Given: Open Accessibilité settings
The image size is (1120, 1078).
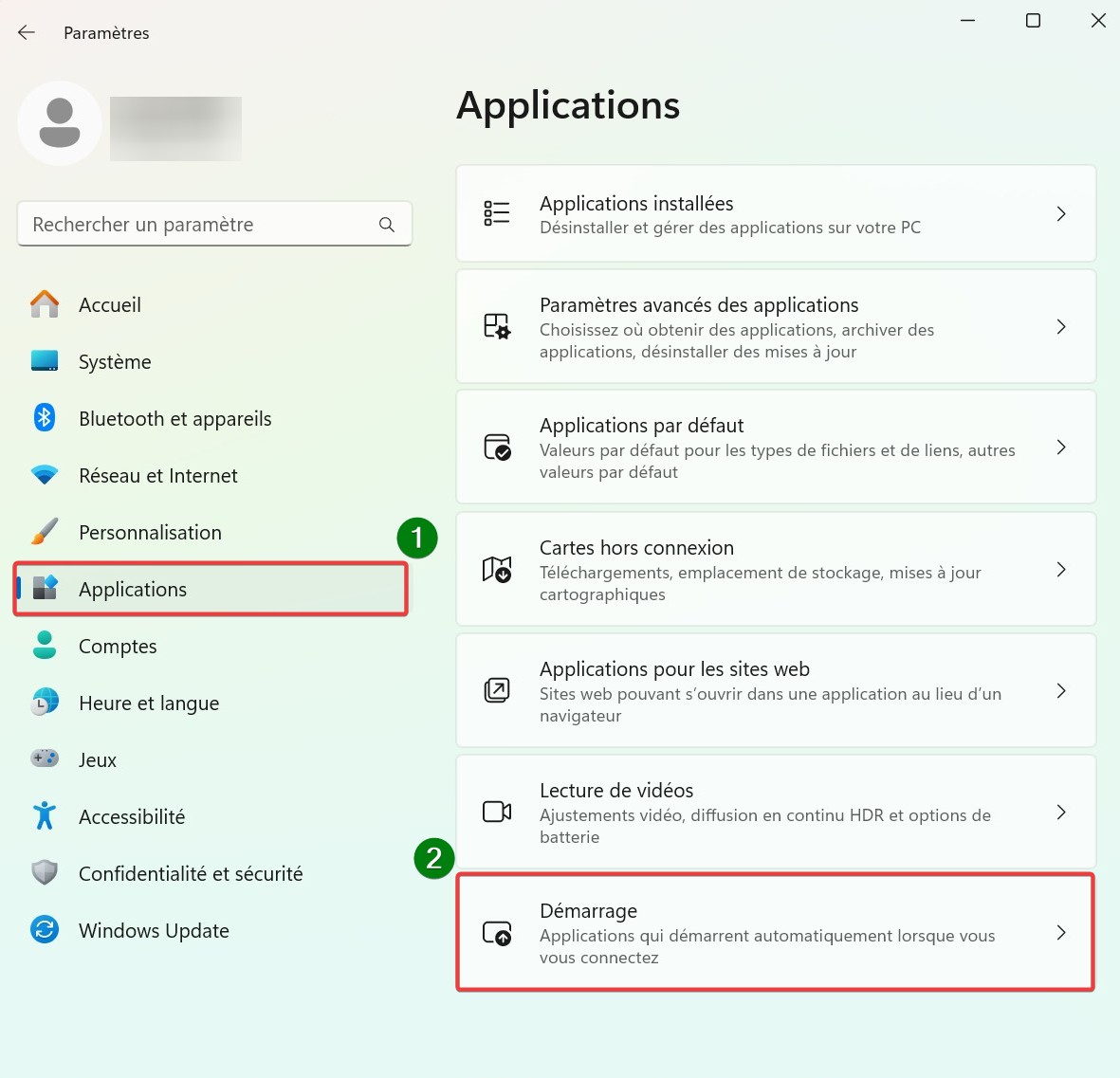Looking at the screenshot, I should tap(213, 816).
